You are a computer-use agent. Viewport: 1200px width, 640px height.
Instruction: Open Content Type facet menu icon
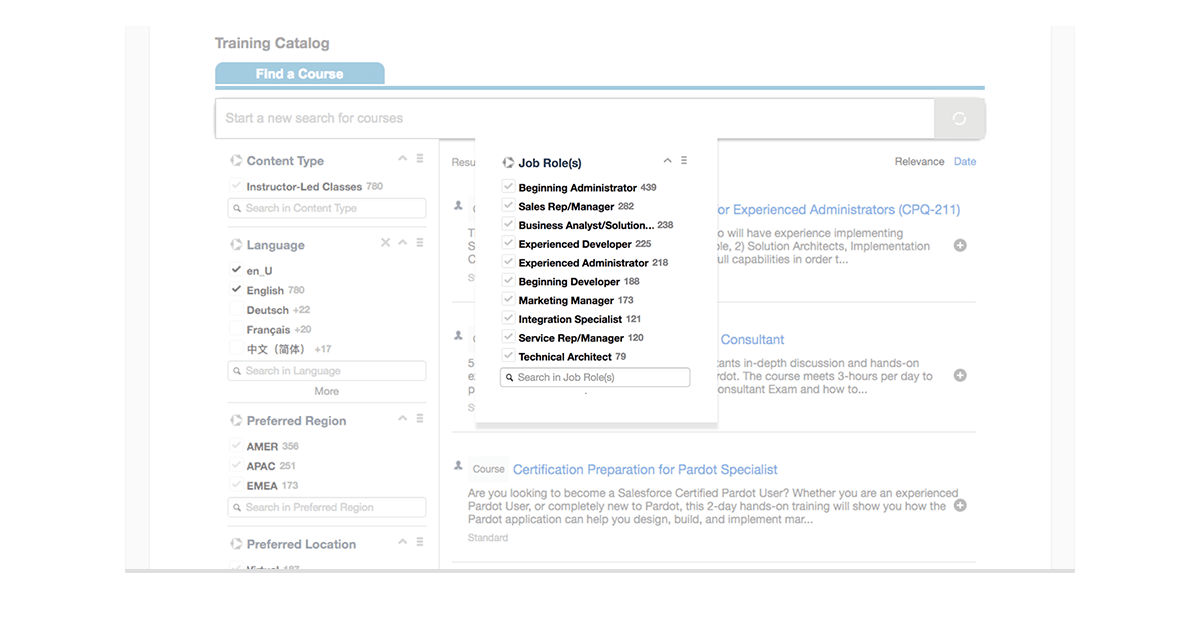(420, 159)
